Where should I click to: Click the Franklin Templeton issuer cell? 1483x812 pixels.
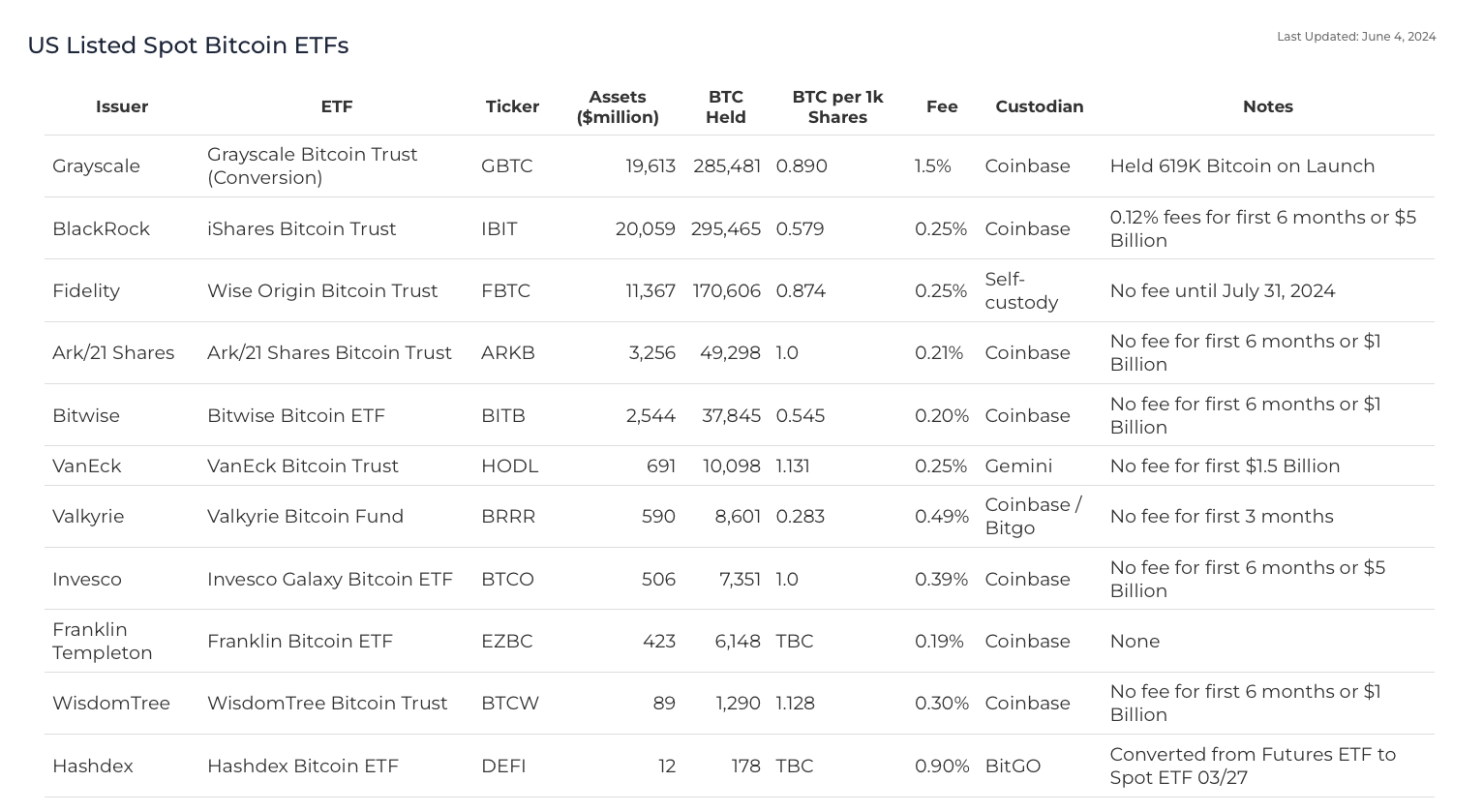click(102, 641)
